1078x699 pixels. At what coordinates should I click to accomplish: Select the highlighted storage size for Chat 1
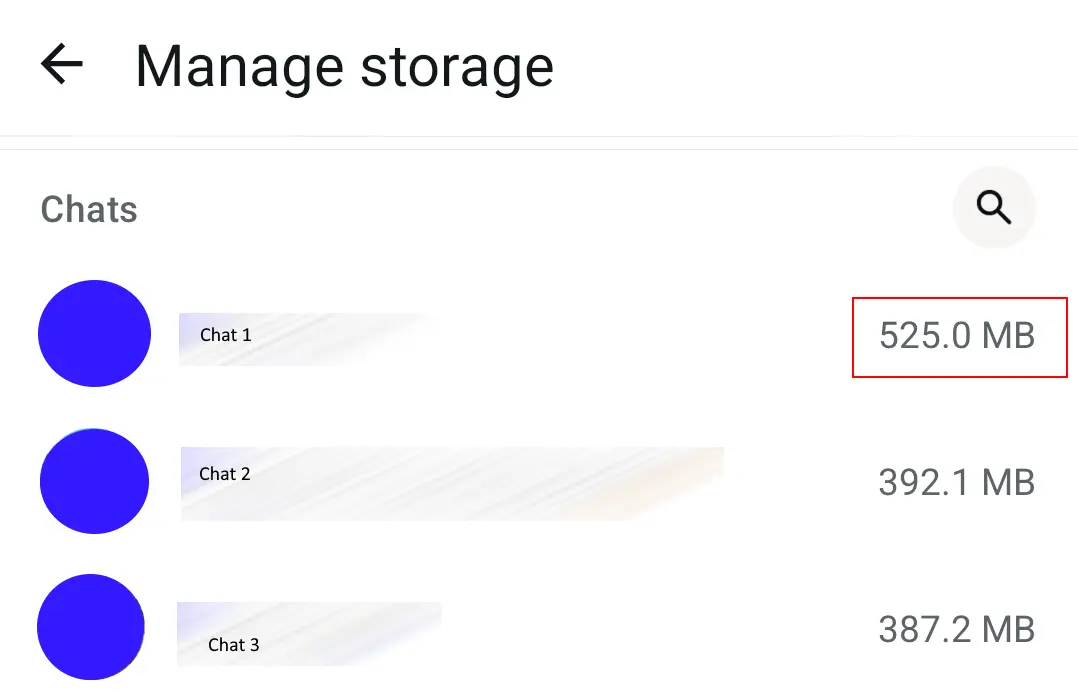[957, 337]
